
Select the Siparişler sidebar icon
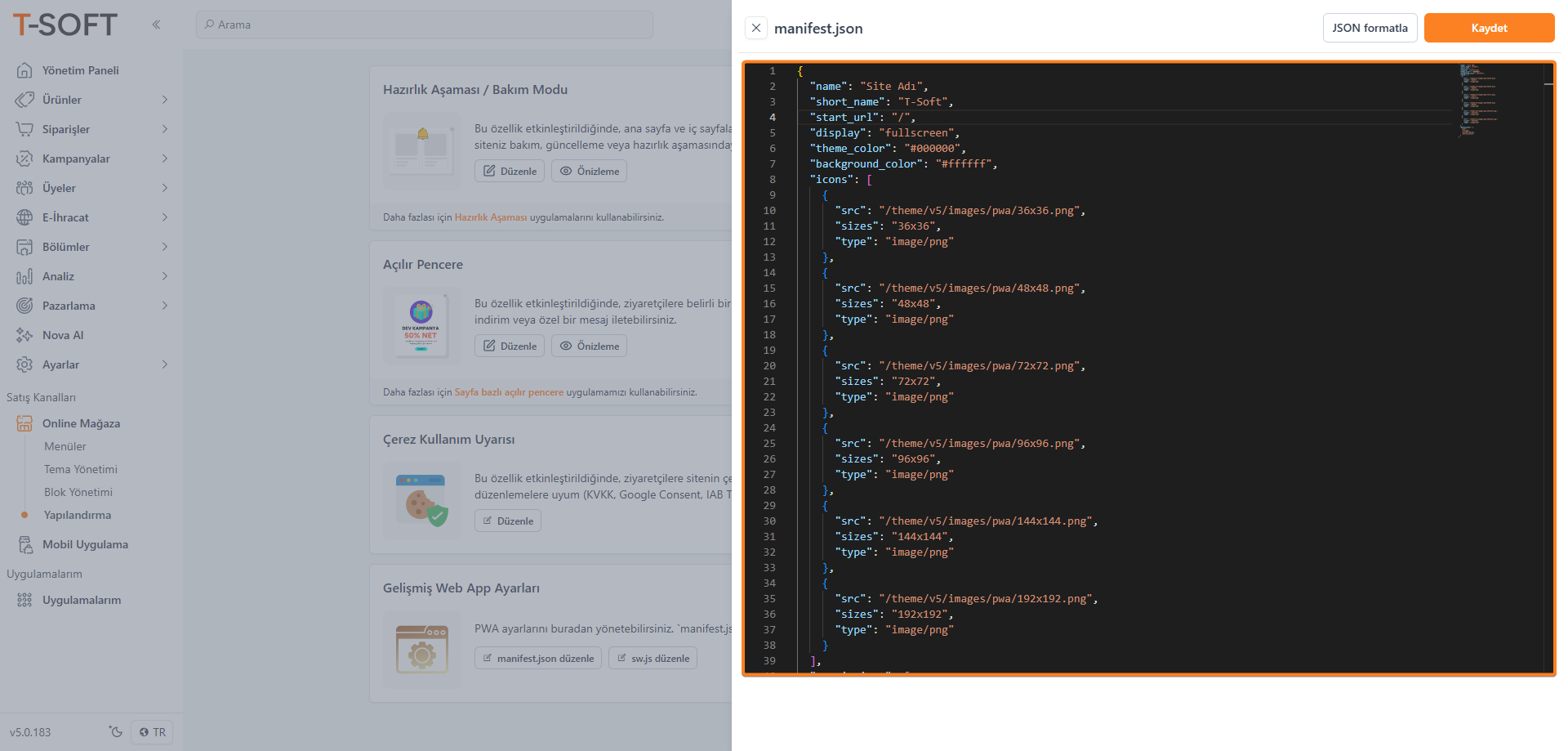25,129
